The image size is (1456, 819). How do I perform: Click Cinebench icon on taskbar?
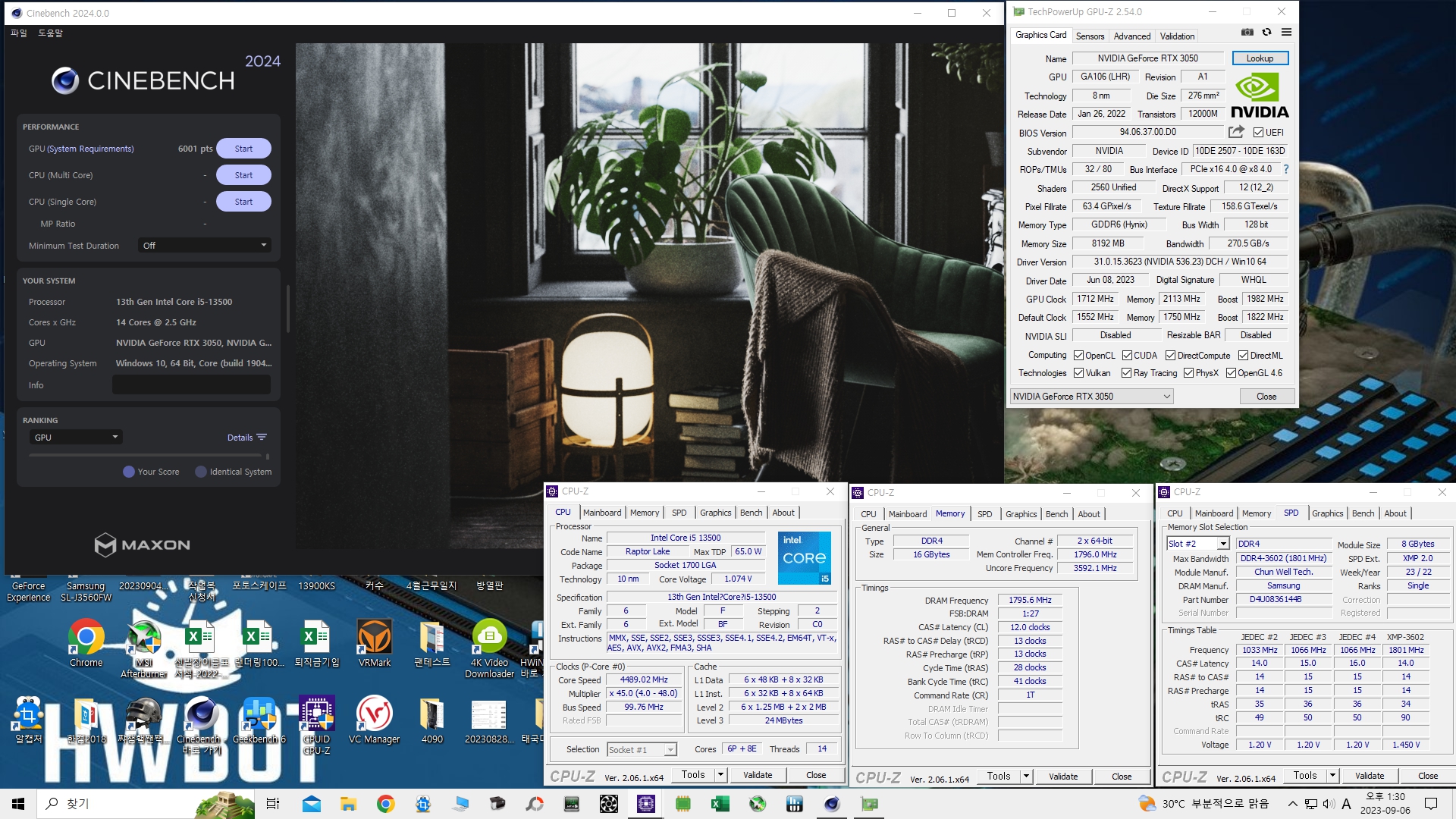pos(832,804)
